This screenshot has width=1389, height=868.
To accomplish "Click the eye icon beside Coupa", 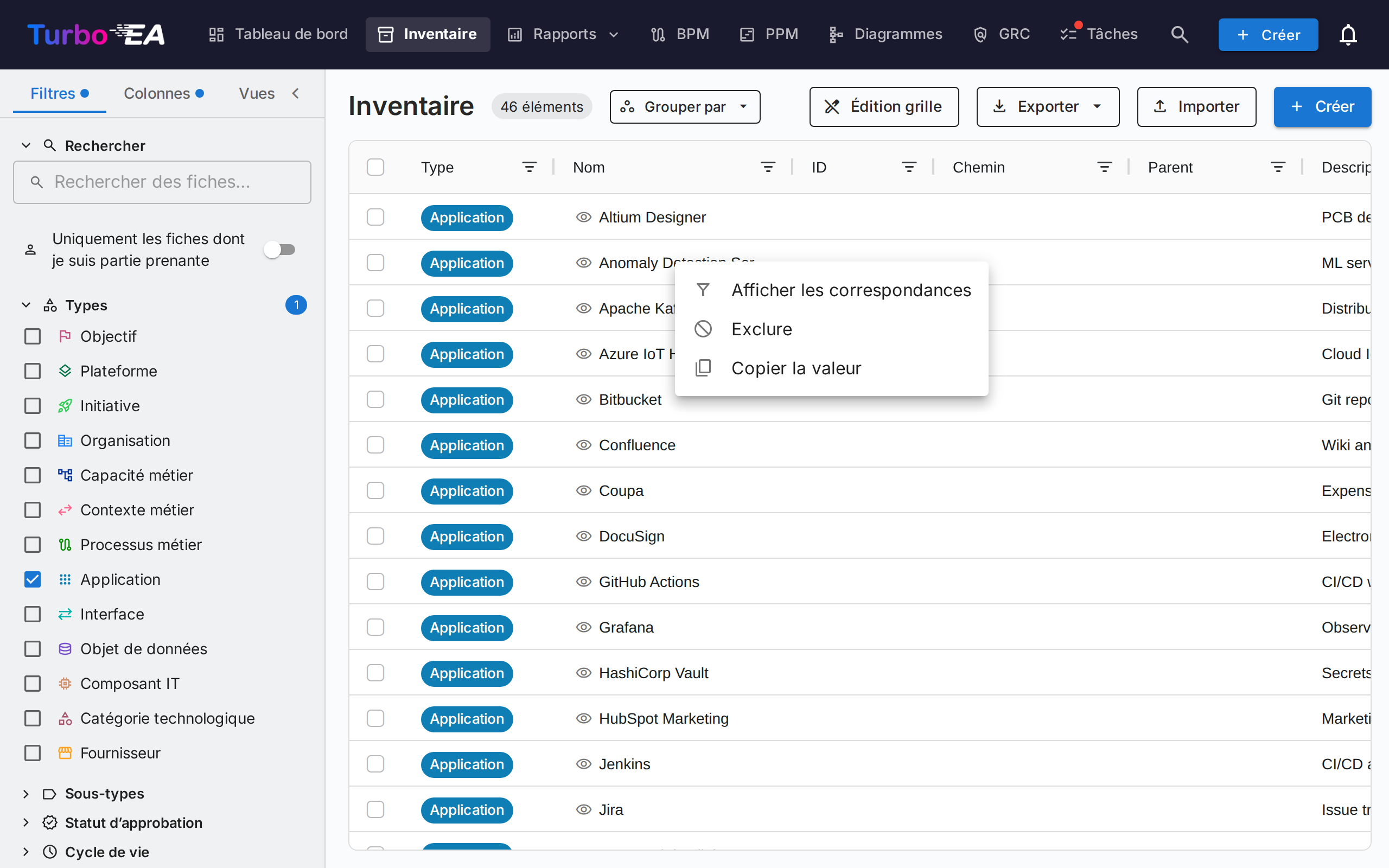I will click(x=584, y=490).
